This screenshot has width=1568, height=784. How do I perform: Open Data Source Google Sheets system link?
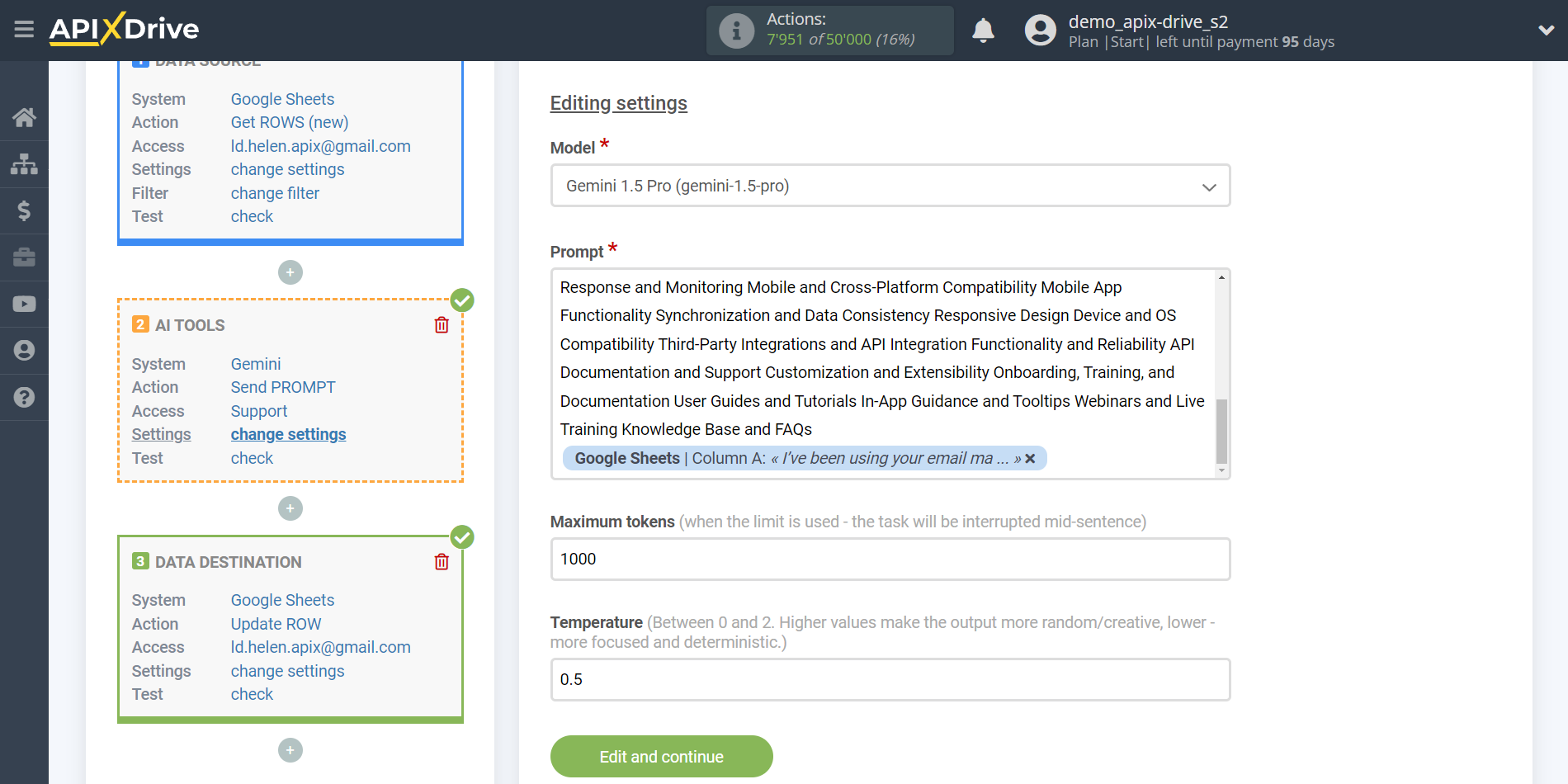click(282, 99)
